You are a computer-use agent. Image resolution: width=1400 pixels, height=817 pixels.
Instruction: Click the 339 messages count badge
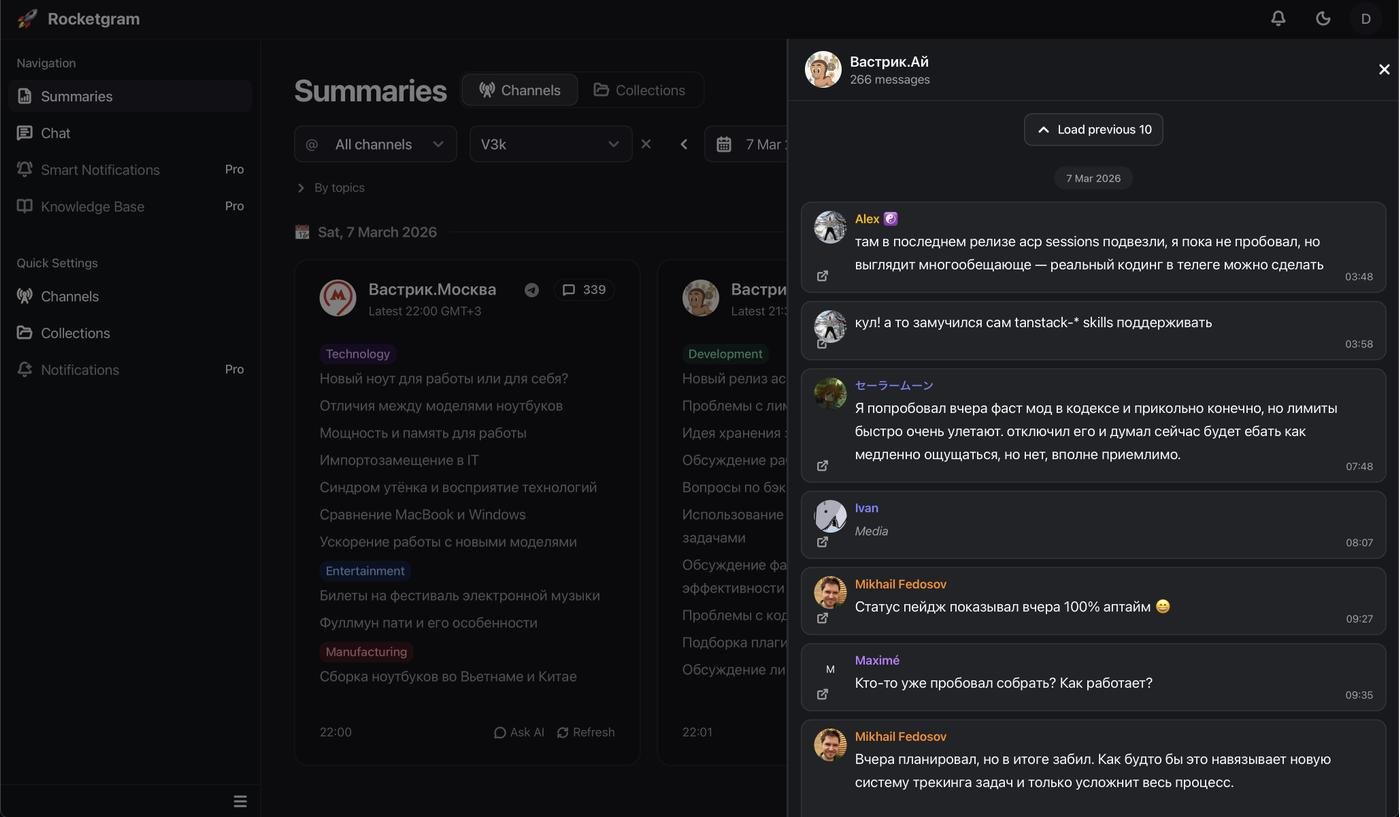584,290
